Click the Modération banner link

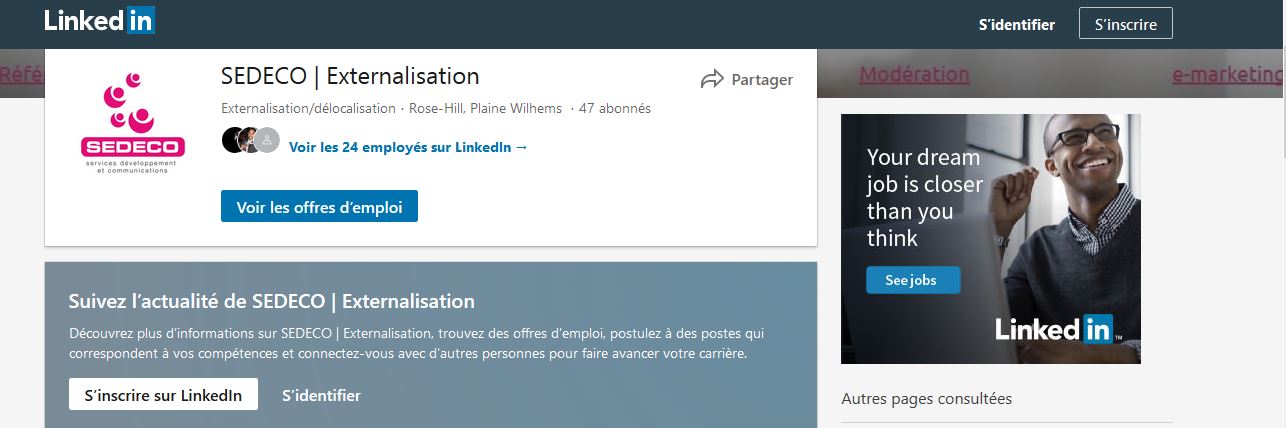pos(914,74)
